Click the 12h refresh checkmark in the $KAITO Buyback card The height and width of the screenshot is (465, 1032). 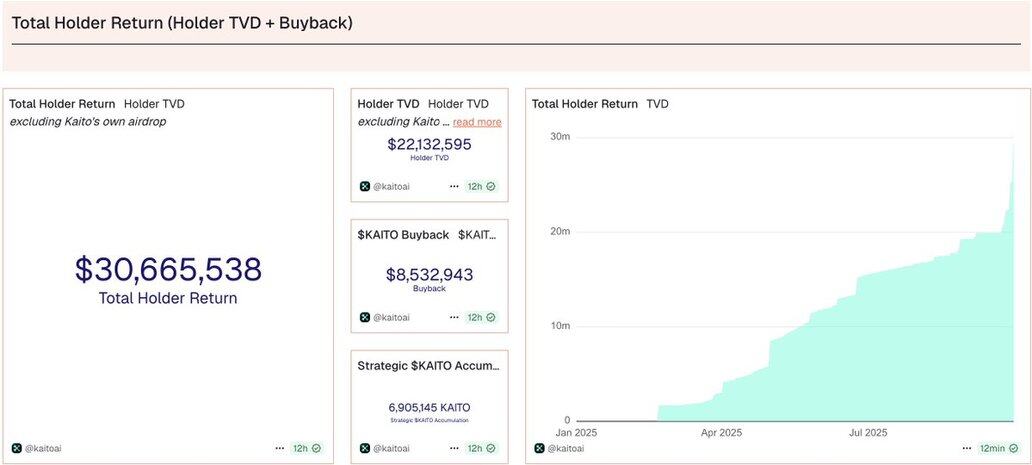click(491, 317)
